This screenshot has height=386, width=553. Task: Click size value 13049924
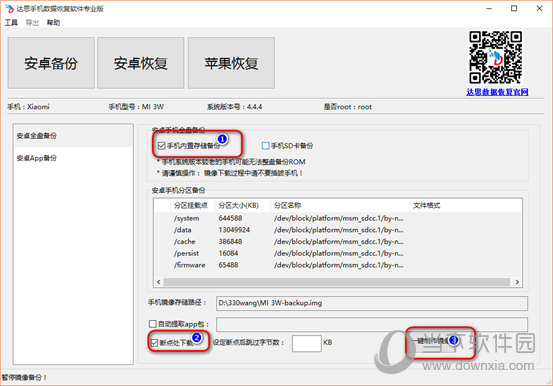pyautogui.click(x=234, y=230)
